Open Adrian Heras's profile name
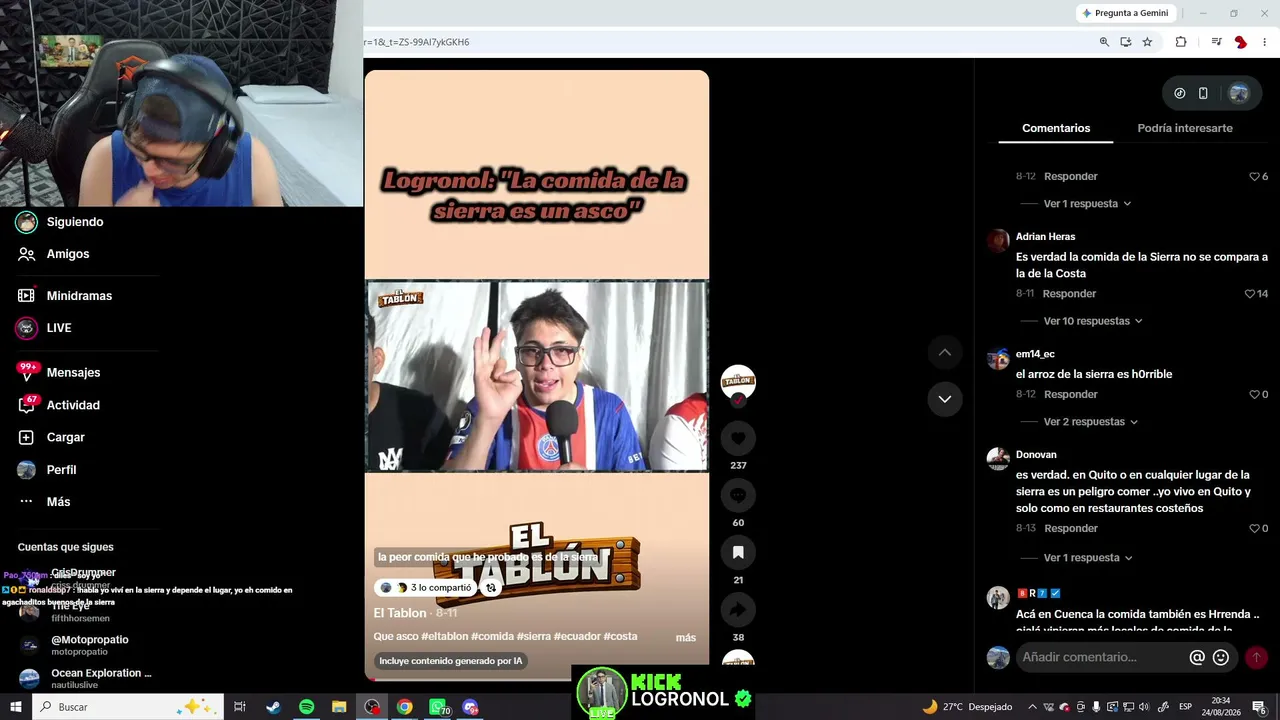Viewport: 1280px width, 720px height. [x=1045, y=237]
